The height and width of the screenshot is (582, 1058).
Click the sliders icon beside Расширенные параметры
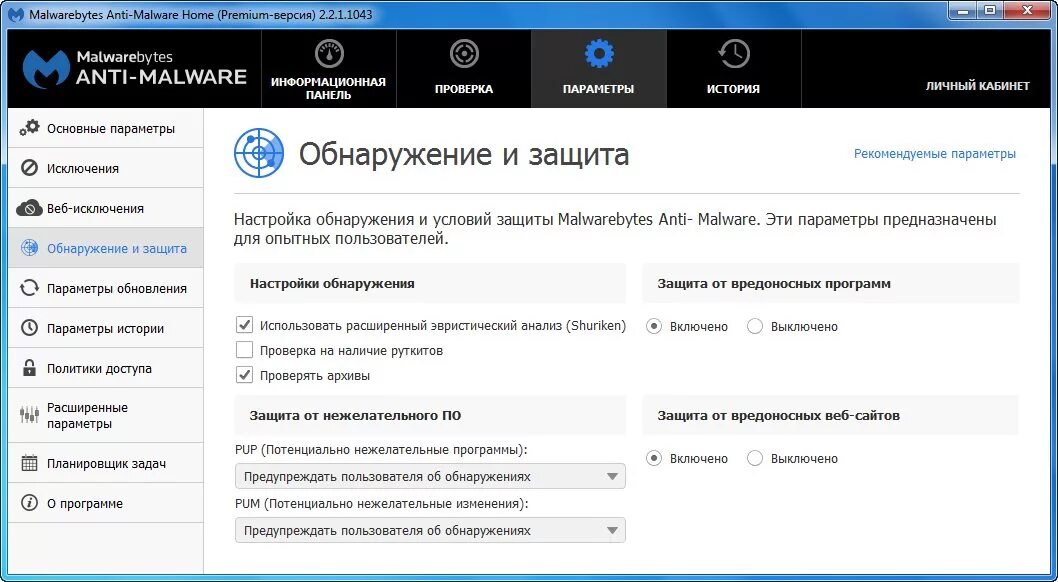(29, 415)
